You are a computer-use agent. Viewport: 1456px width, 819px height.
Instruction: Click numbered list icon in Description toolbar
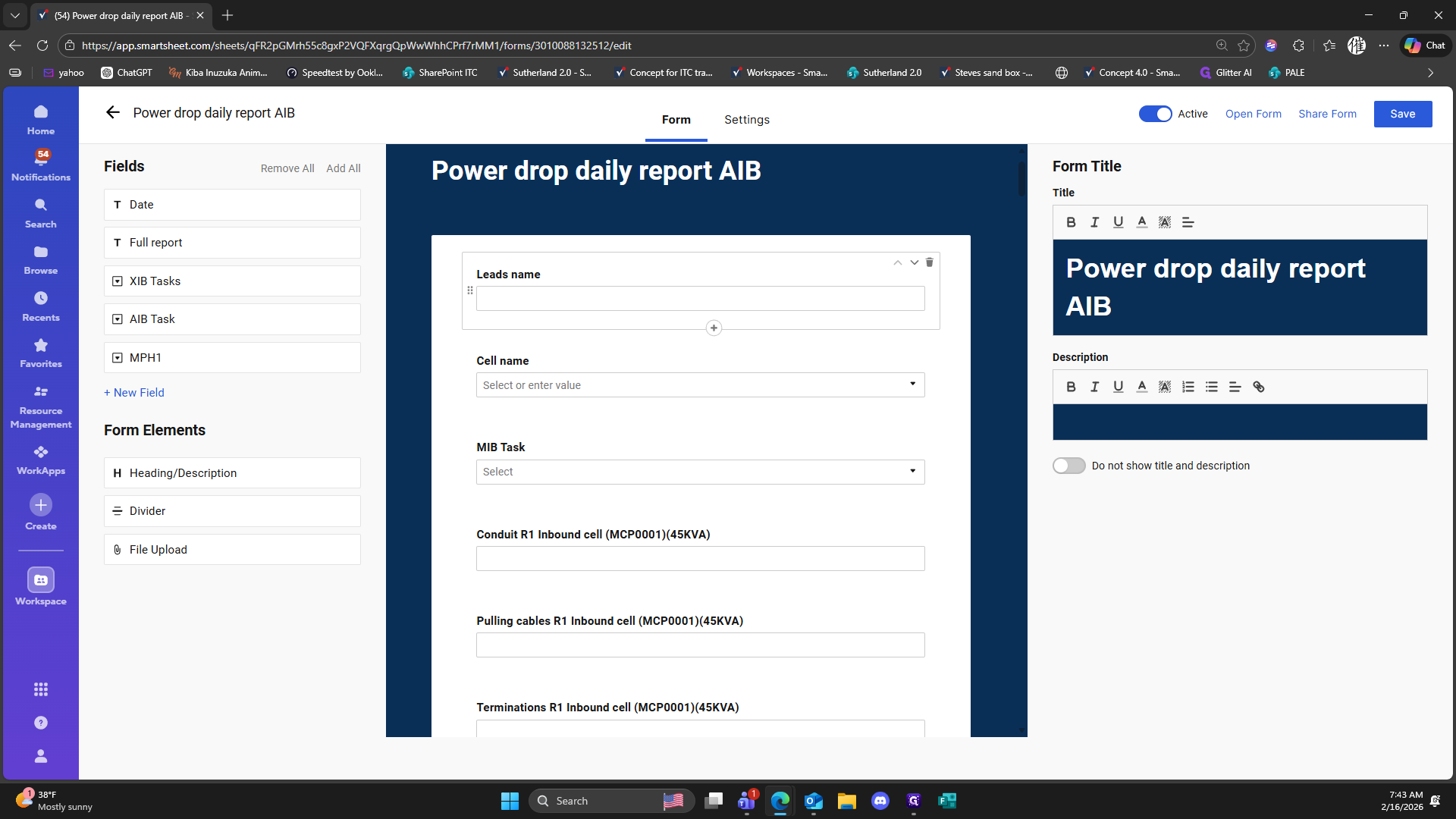coord(1188,387)
